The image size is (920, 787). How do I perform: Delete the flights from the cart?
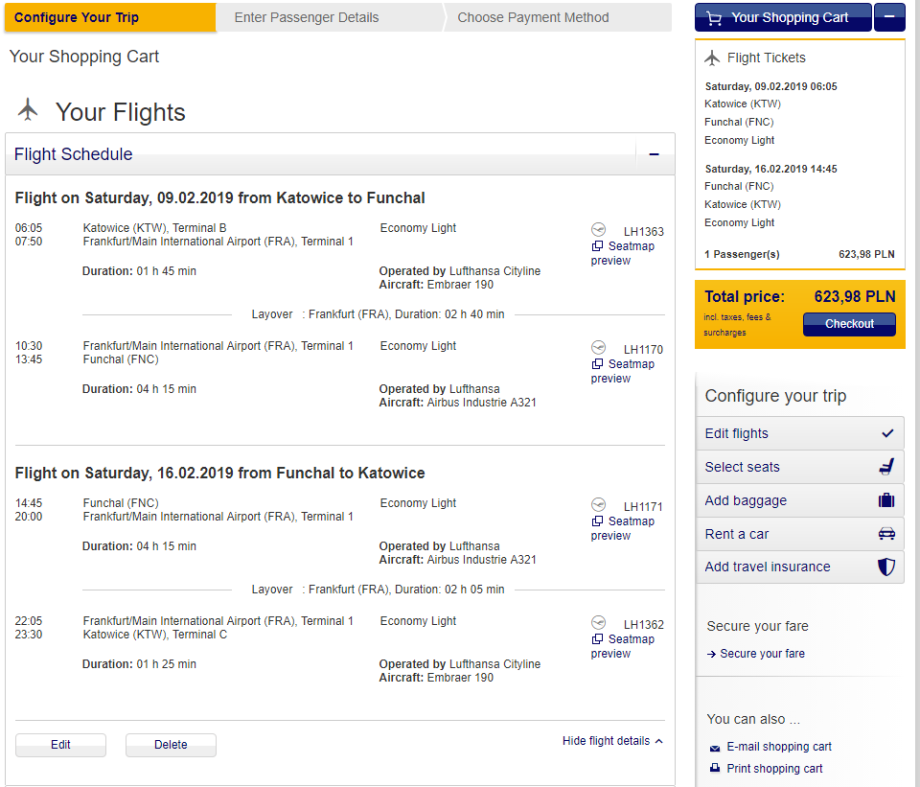(x=170, y=745)
